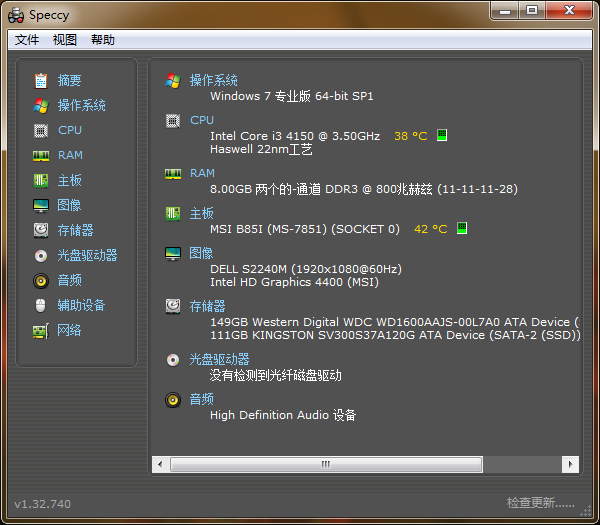
Task: Open the 视图 (View) menu
Action: point(65,40)
